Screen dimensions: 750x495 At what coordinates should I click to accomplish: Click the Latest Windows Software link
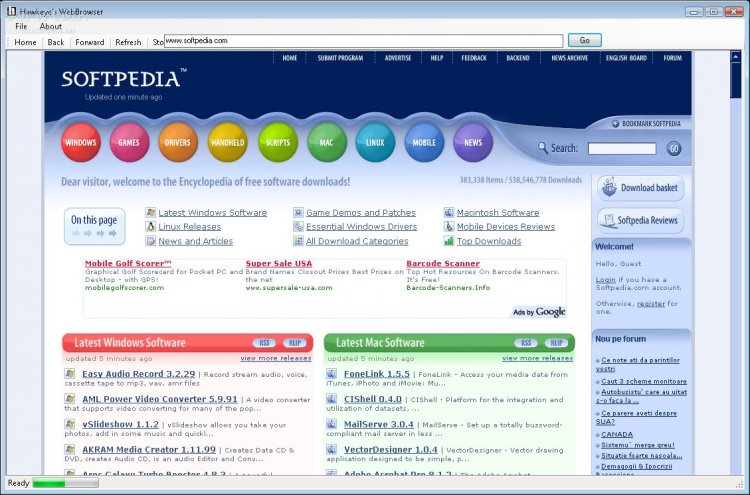(x=212, y=212)
